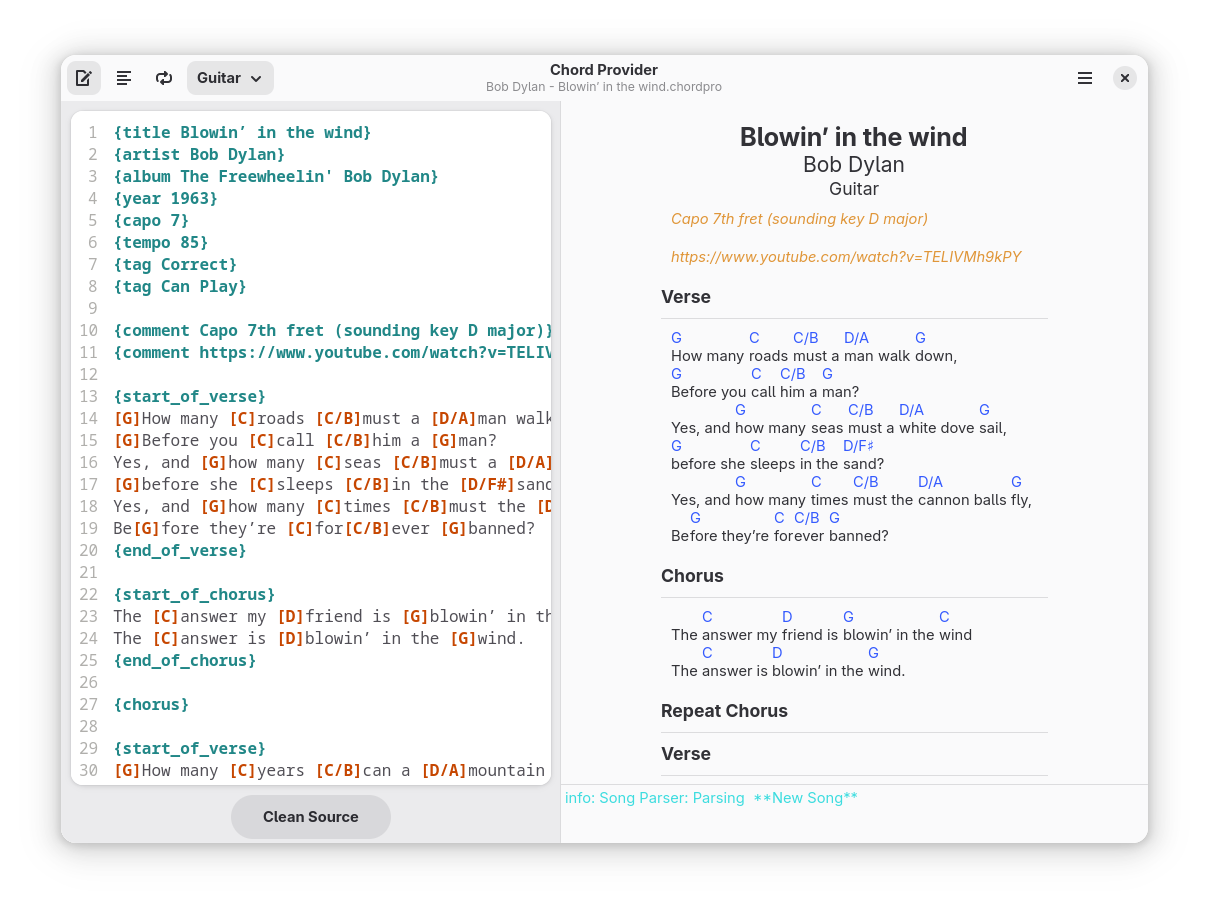Click the Capo 7th fret comment in preview
The width and height of the screenshot is (1209, 910).
pos(799,219)
